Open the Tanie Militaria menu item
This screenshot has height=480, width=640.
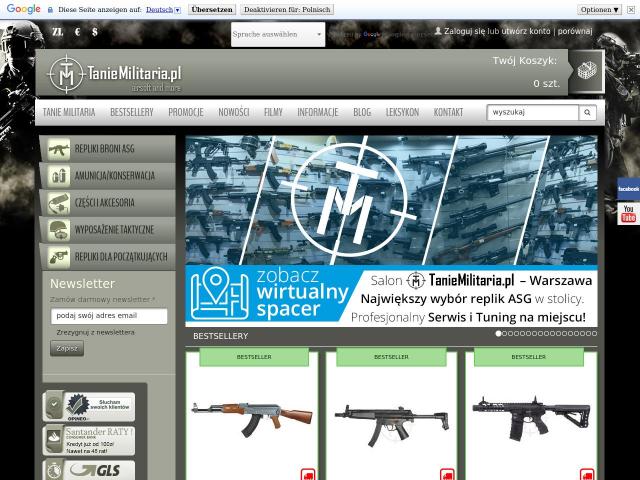click(x=69, y=112)
